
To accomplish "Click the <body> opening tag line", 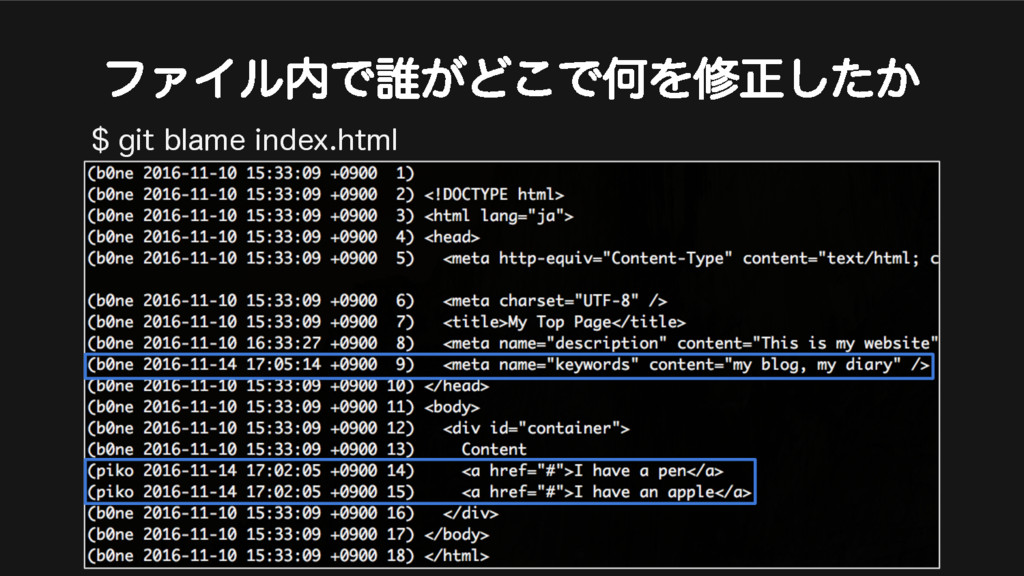I will point(283,407).
